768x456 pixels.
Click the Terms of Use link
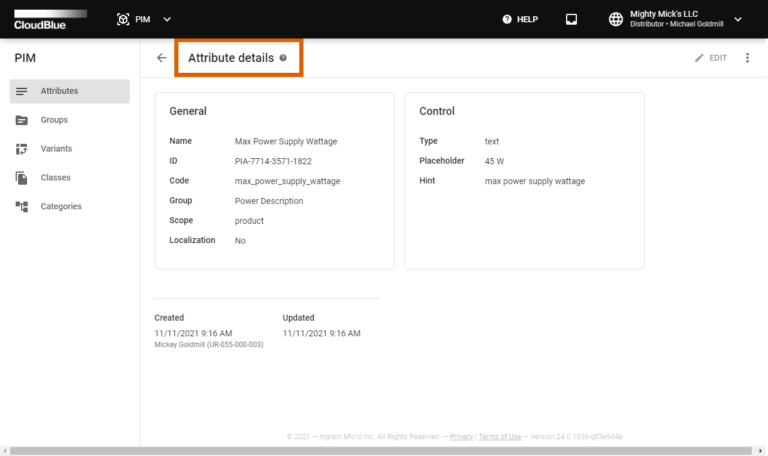click(500, 436)
